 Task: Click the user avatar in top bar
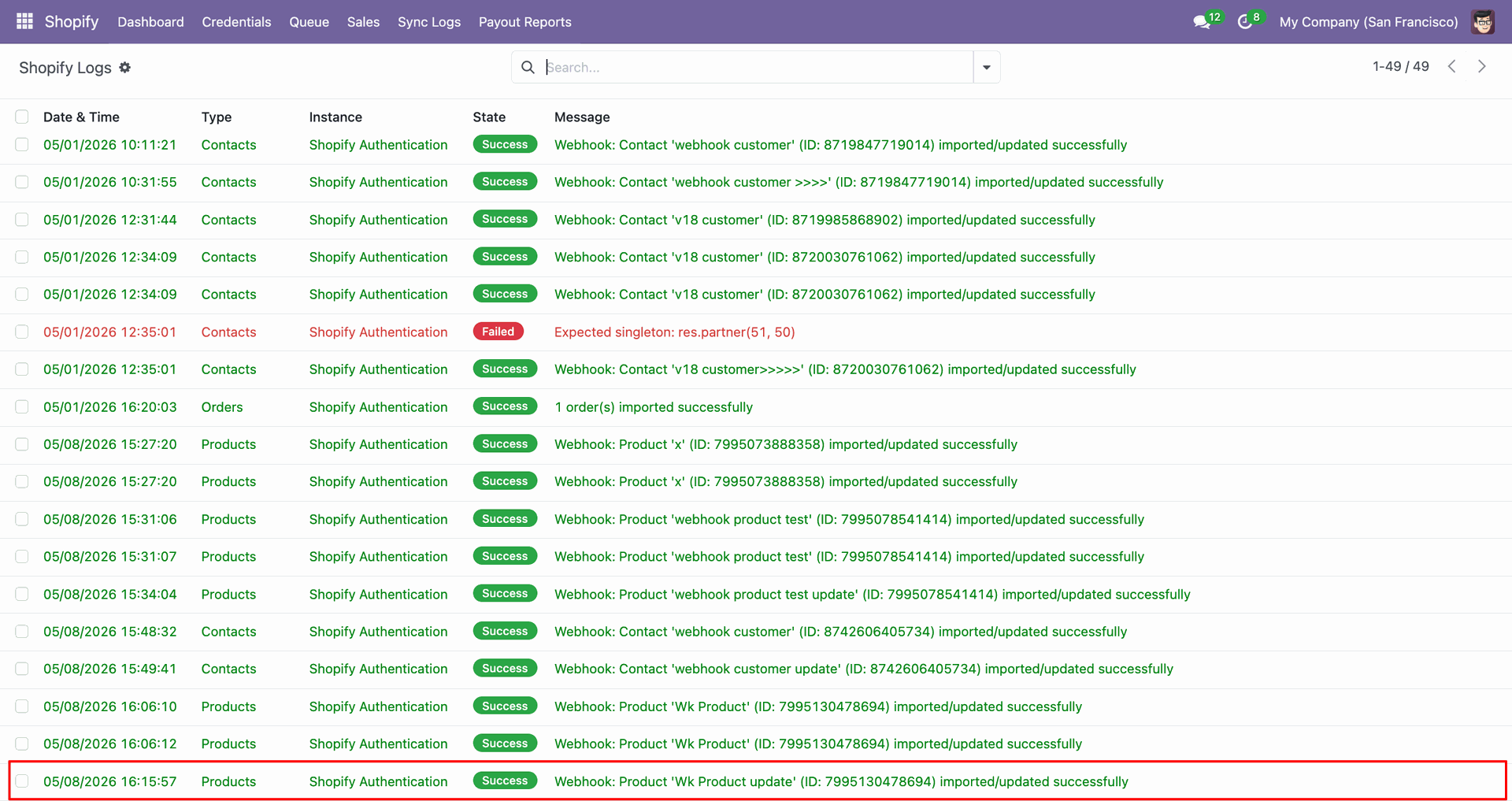1483,22
